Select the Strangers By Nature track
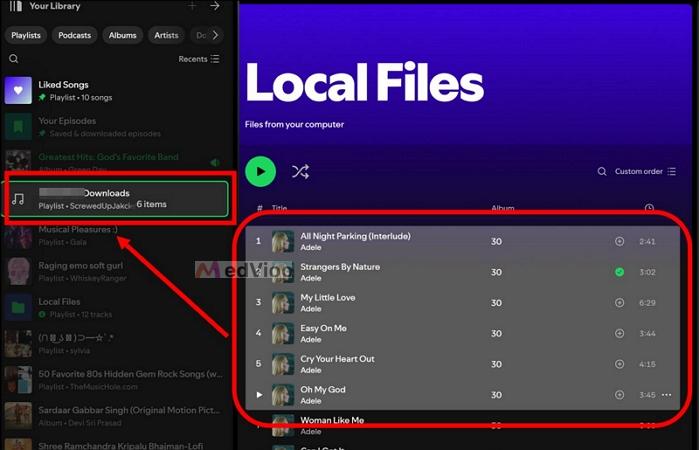This screenshot has height=450, width=699. [463, 272]
